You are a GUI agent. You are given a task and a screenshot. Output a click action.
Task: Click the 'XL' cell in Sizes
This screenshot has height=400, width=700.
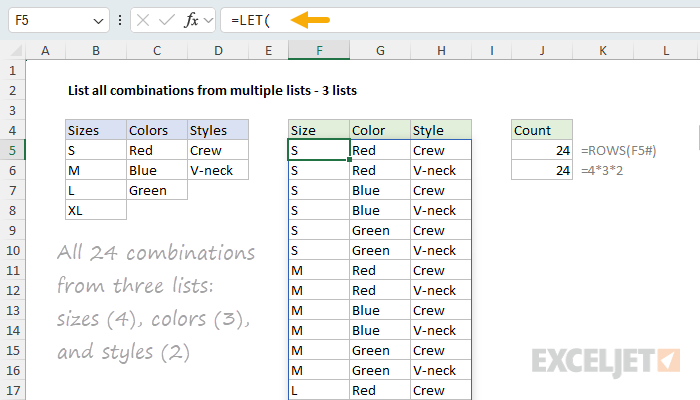pos(96,210)
